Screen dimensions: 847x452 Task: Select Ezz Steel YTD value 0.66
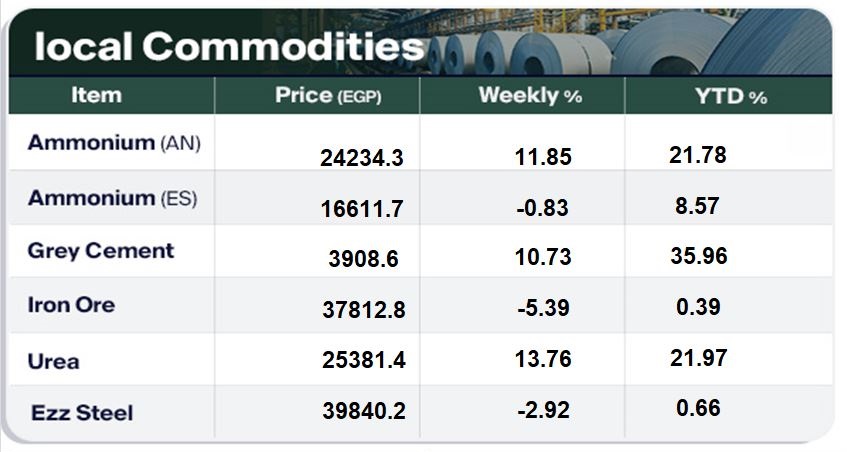pos(698,408)
